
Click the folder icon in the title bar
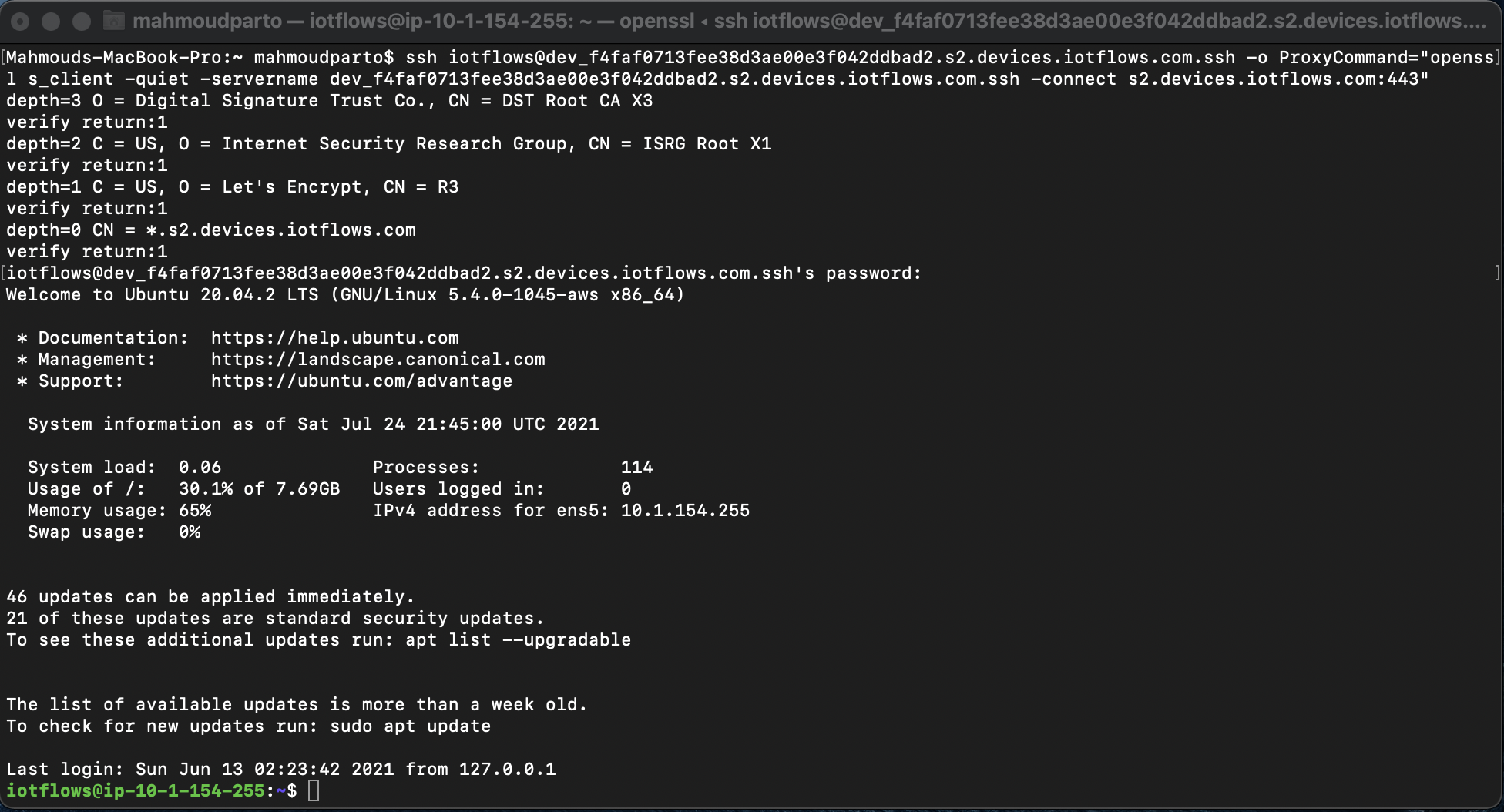tap(114, 21)
